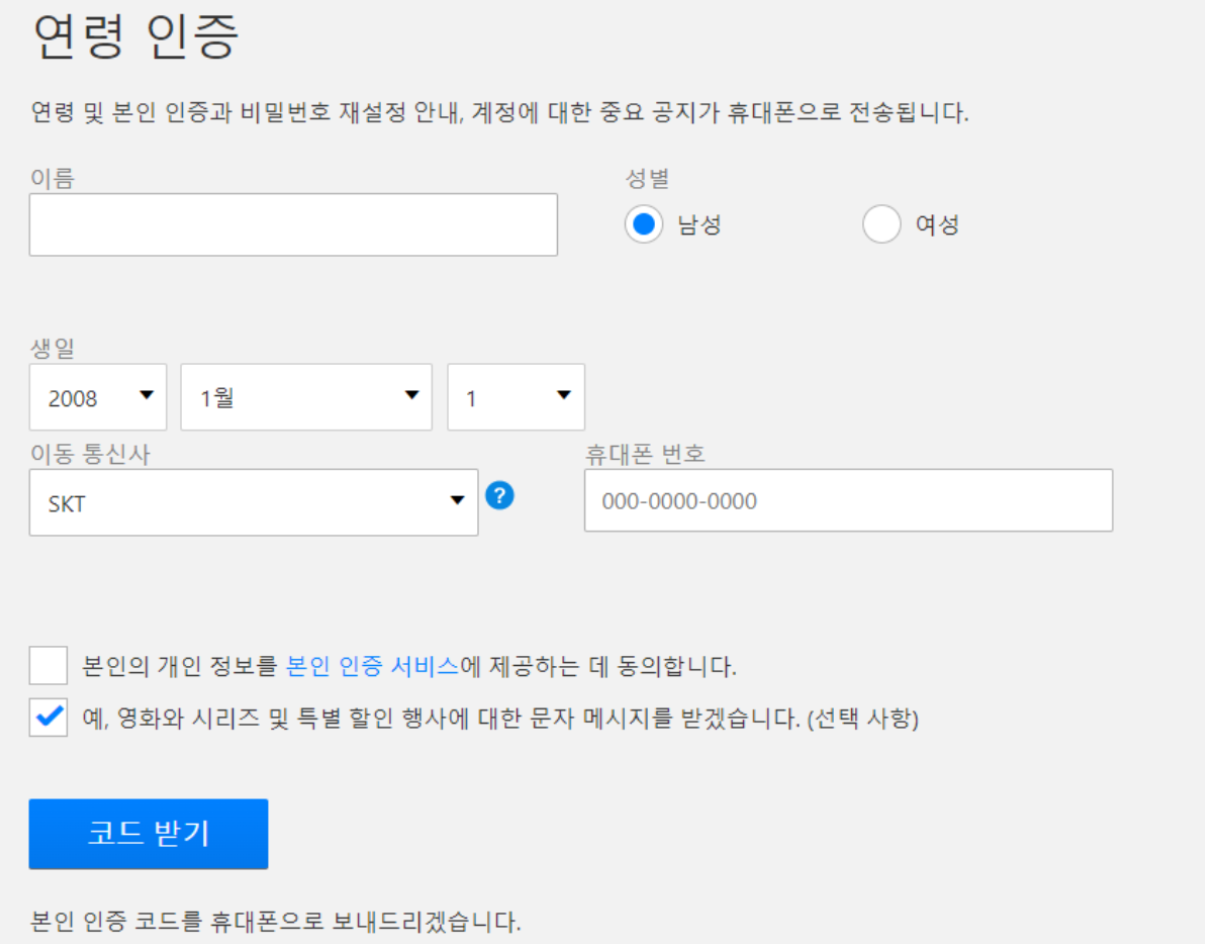The height and width of the screenshot is (944, 1205).
Task: Check the 개인 정보 제공 동의 checkbox
Action: [48, 665]
